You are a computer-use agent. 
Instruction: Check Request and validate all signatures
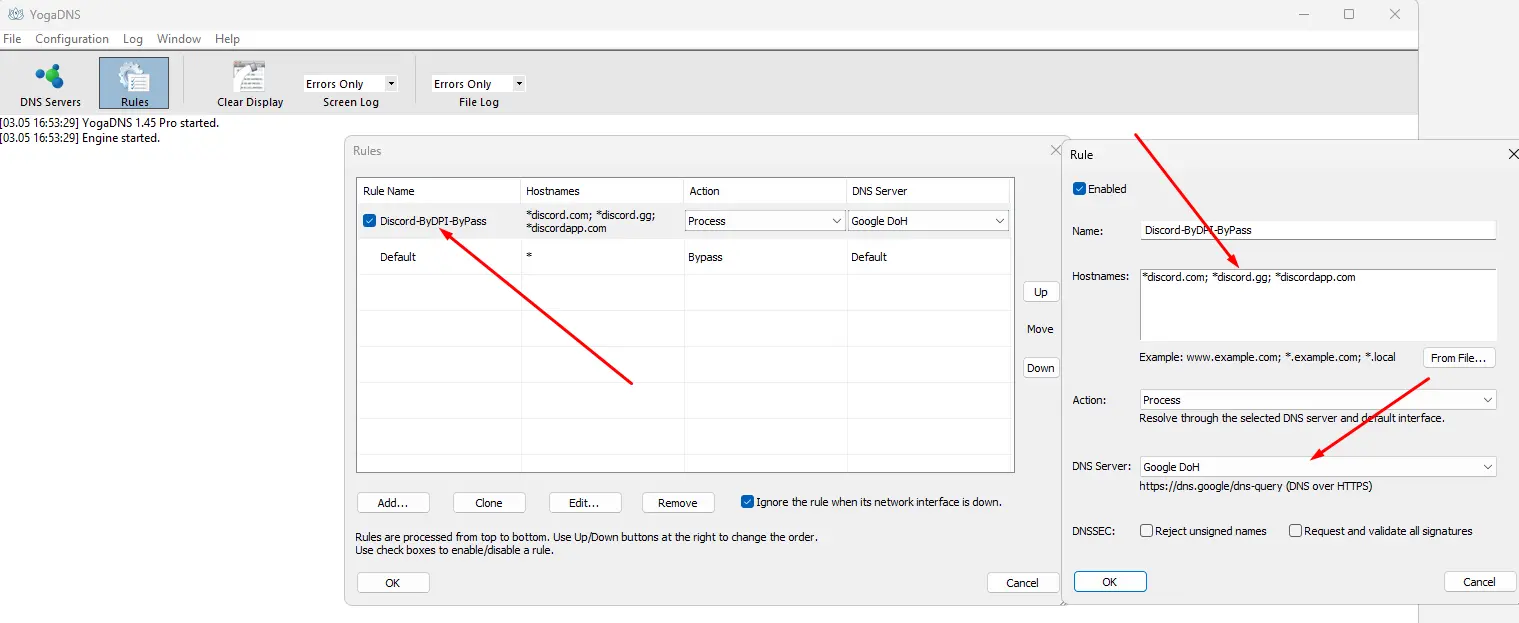pos(1295,531)
